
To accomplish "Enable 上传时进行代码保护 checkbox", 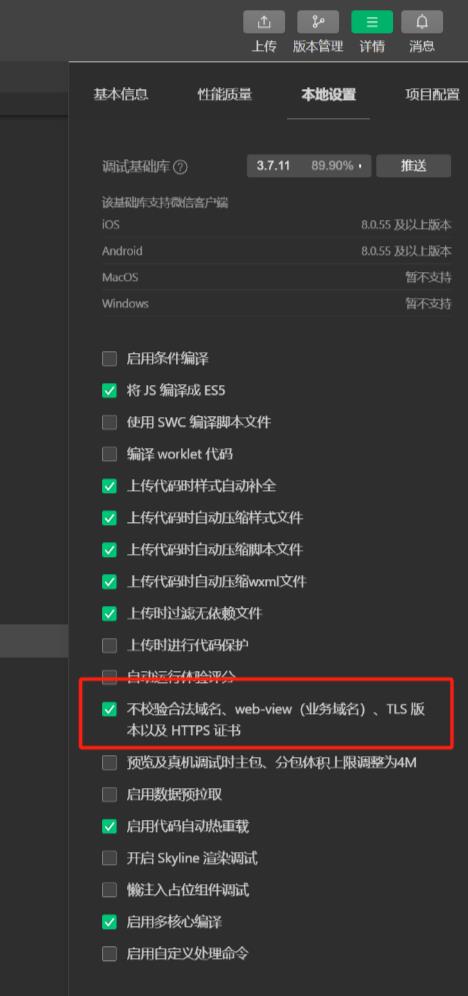I will click(110, 645).
